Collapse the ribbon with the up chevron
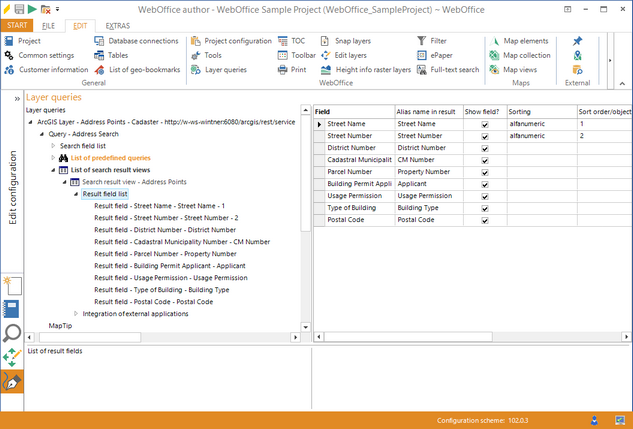Viewport: 633px width, 429px height. 622,84
